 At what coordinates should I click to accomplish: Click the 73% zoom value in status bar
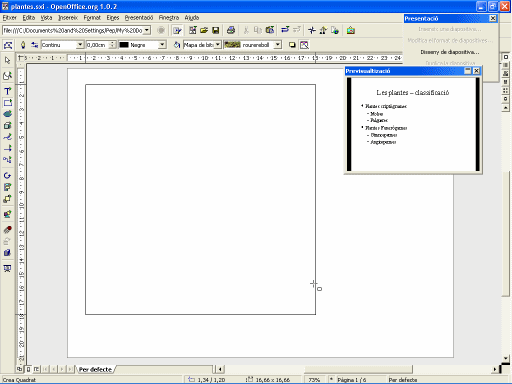(x=314, y=380)
